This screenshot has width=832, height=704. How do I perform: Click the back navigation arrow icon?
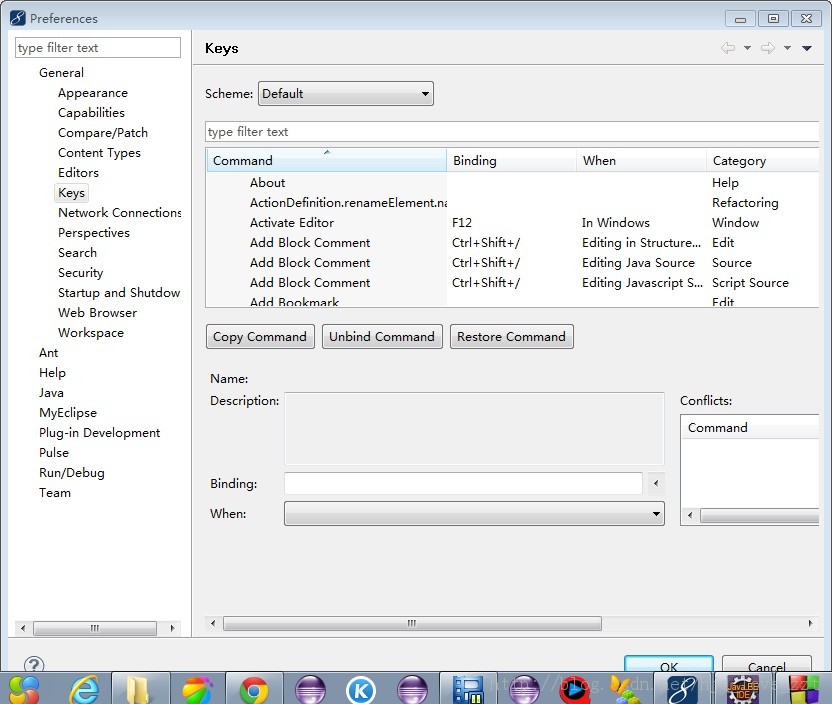pyautogui.click(x=727, y=48)
